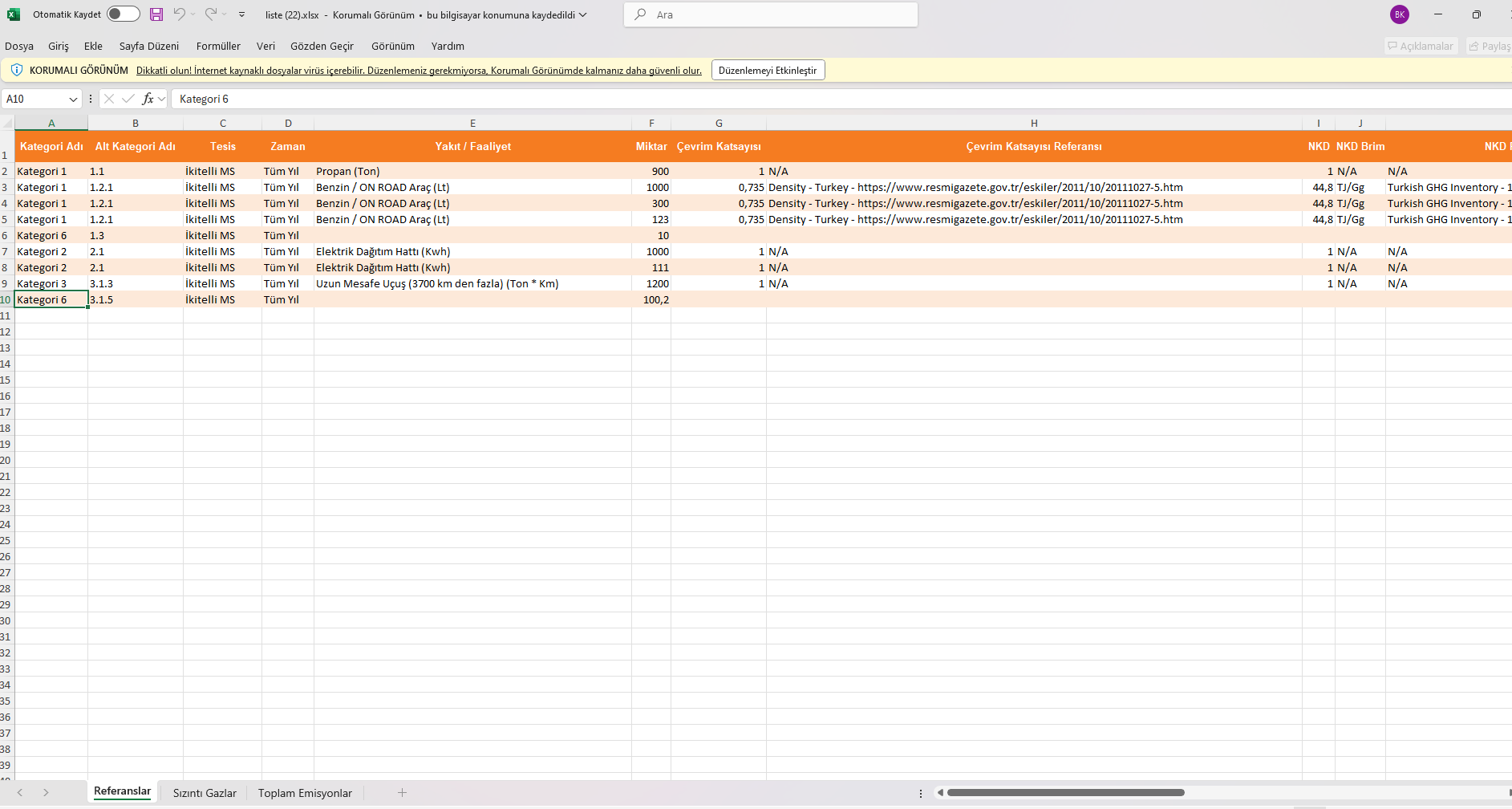
Task: Expand the Name Box dropdown arrow
Action: click(73, 100)
